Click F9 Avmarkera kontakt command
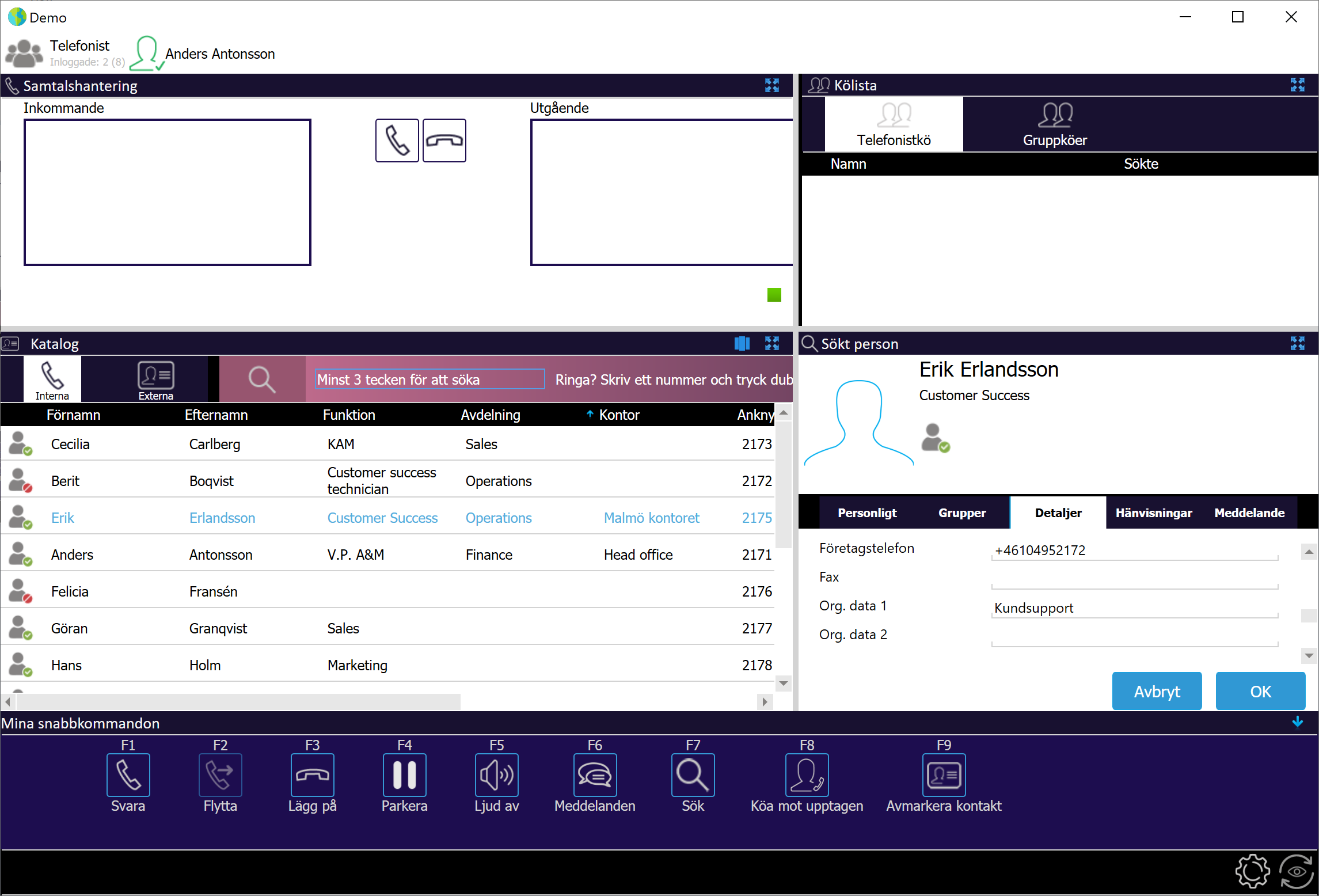The image size is (1319, 896). click(944, 775)
